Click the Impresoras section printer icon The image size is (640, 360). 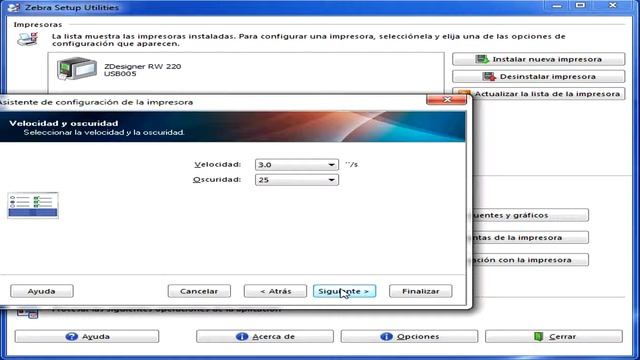pos(27,39)
